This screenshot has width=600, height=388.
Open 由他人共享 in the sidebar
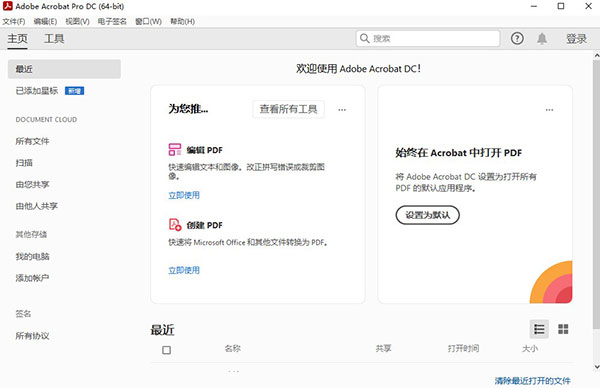click(x=36, y=206)
